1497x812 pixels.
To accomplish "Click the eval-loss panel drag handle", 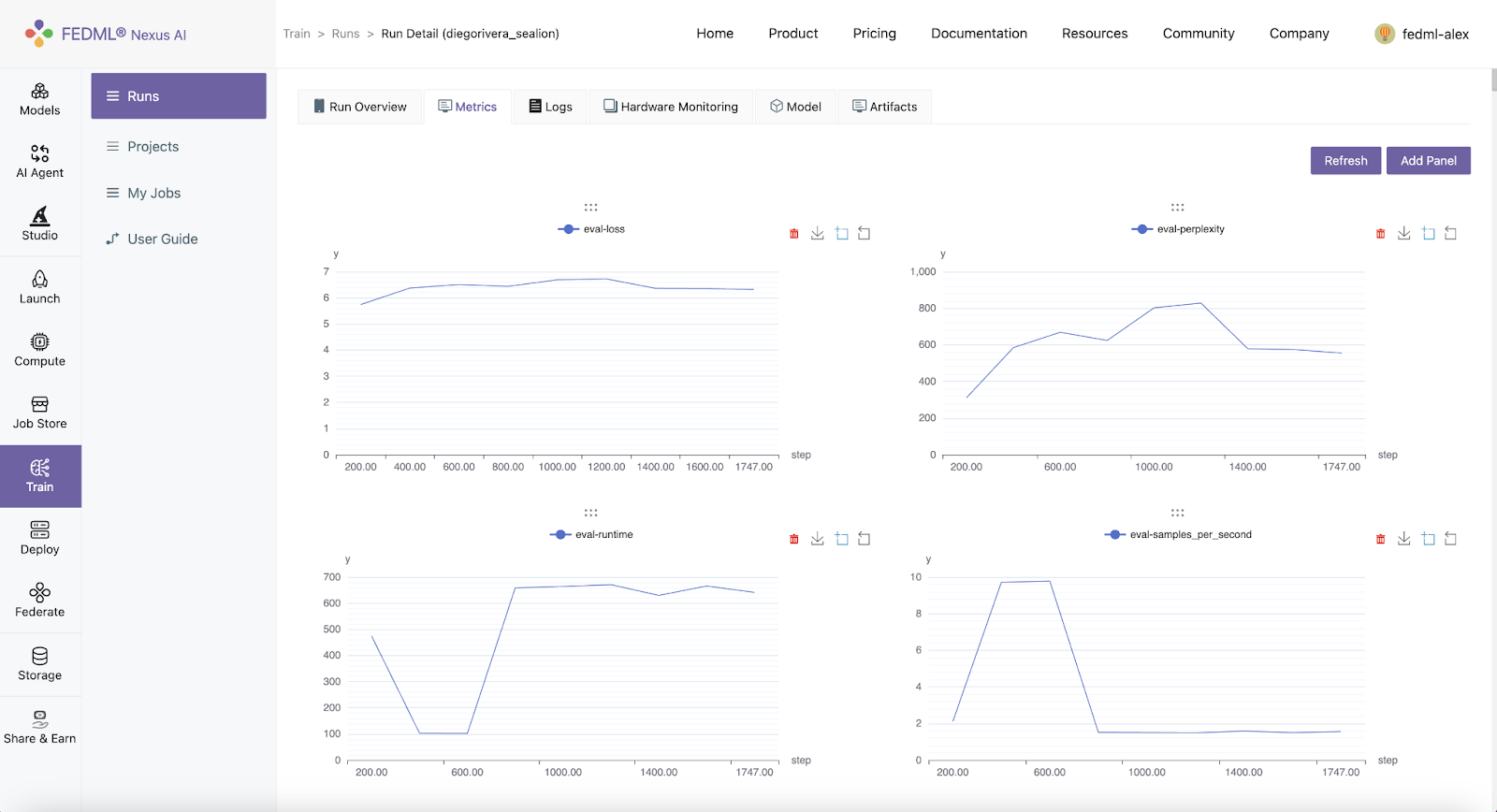I will (590, 208).
